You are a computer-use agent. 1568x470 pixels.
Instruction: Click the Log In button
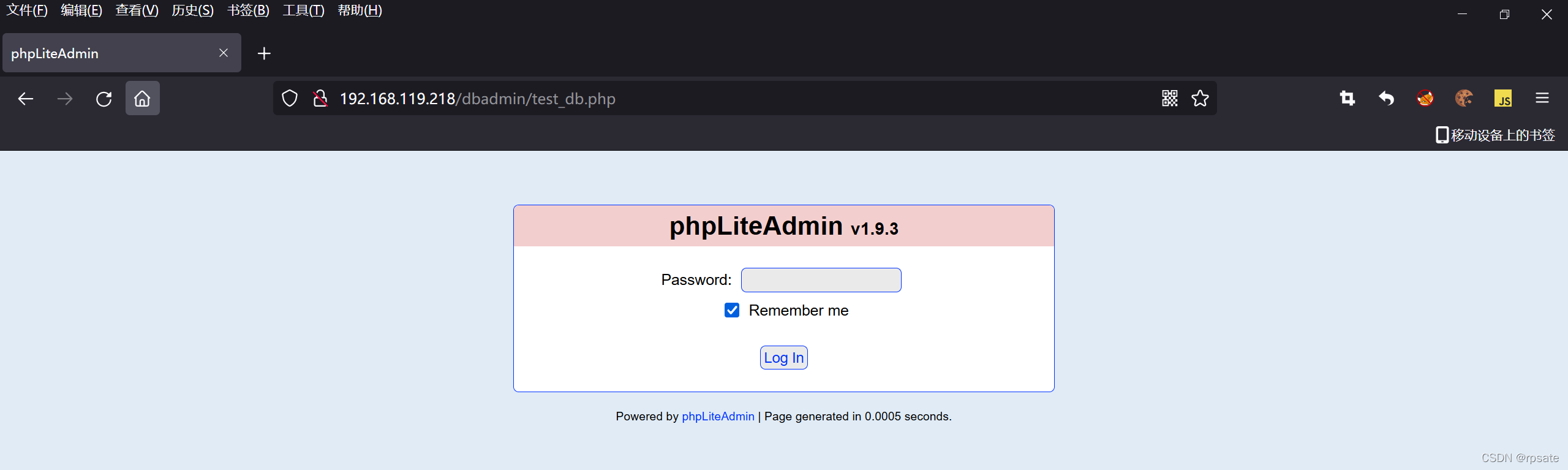point(784,358)
